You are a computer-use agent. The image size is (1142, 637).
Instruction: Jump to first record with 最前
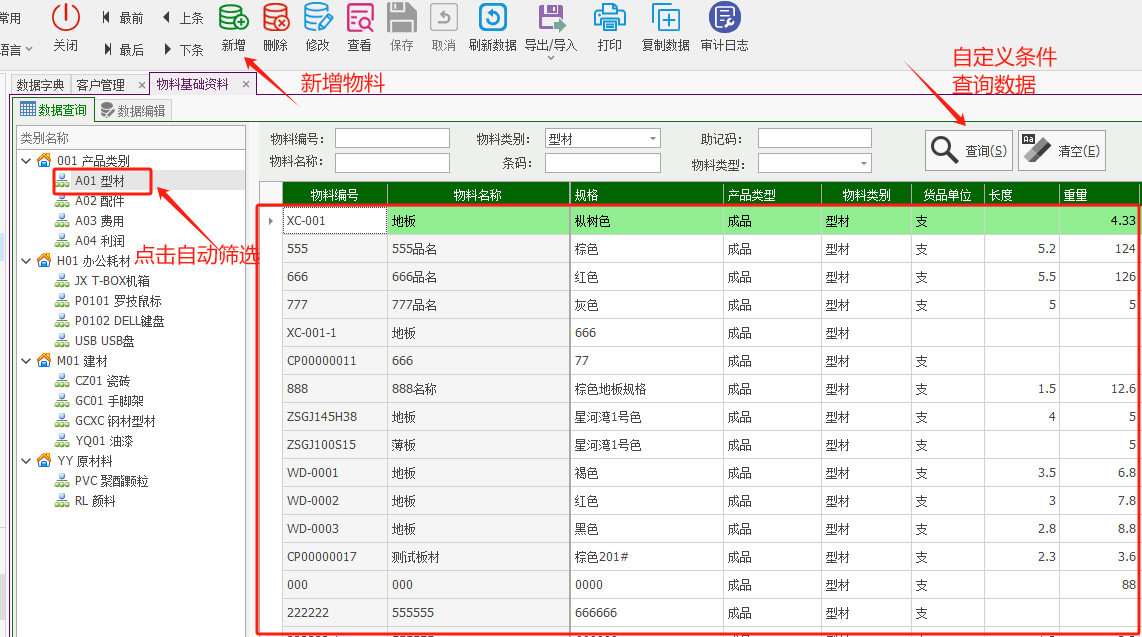click(x=123, y=17)
